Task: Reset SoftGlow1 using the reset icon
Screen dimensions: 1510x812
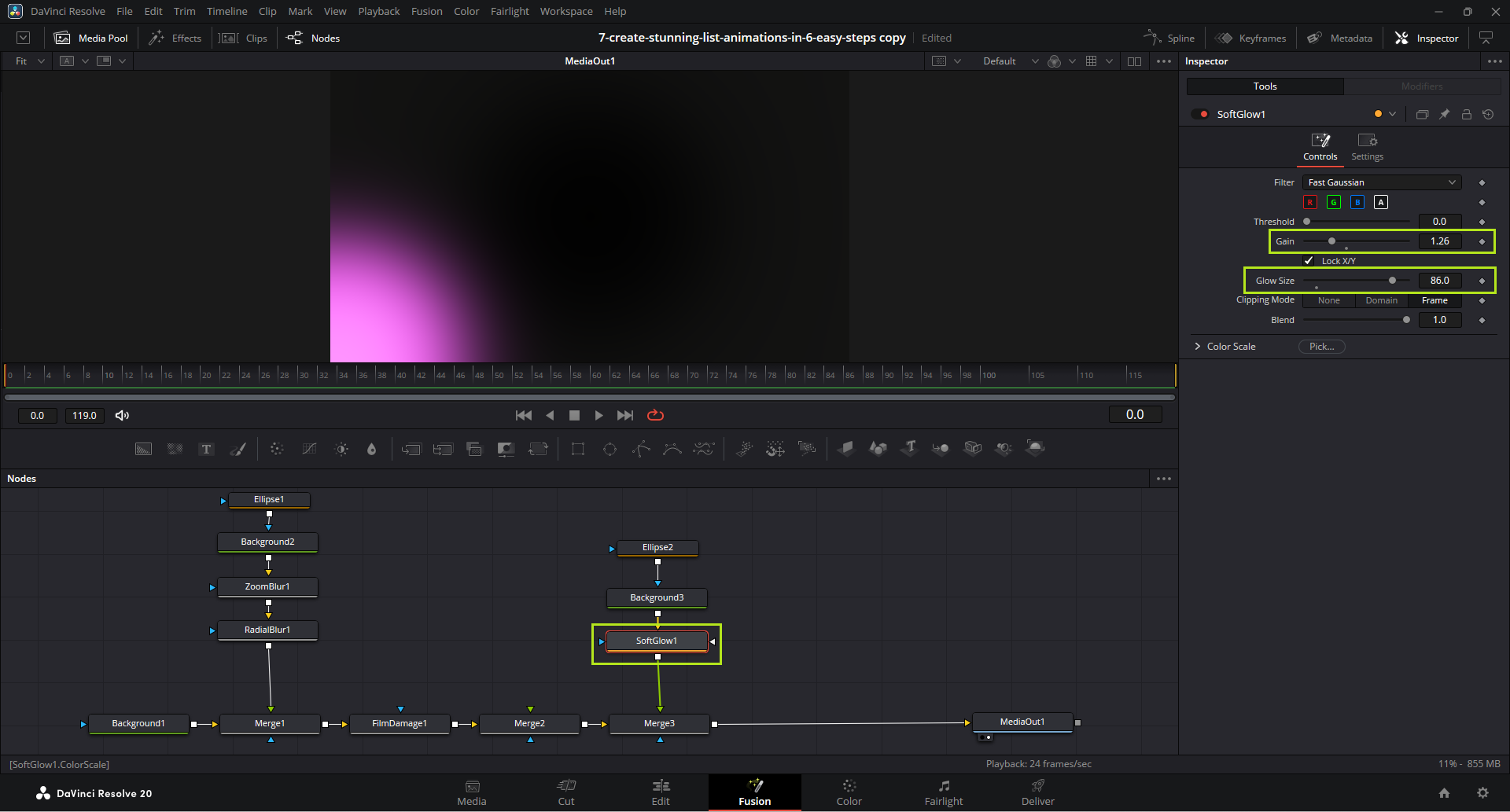Action: point(1488,114)
